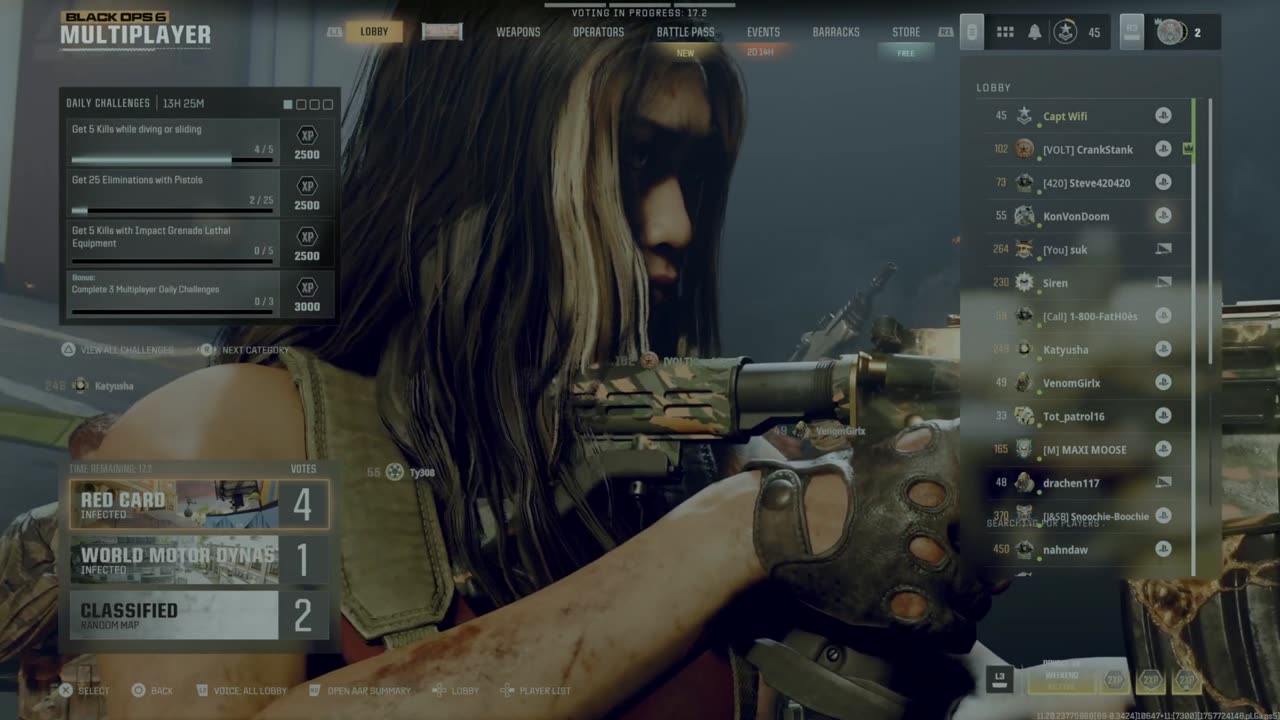This screenshot has width=1280, height=720.
Task: Select fourth challenge category page indicator
Action: (x=327, y=104)
